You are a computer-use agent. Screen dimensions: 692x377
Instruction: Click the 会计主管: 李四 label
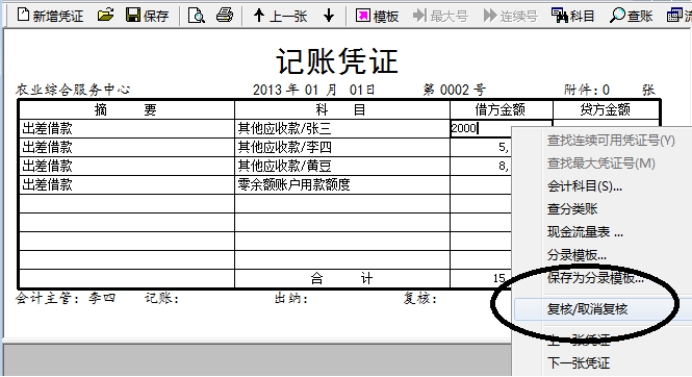(x=66, y=298)
